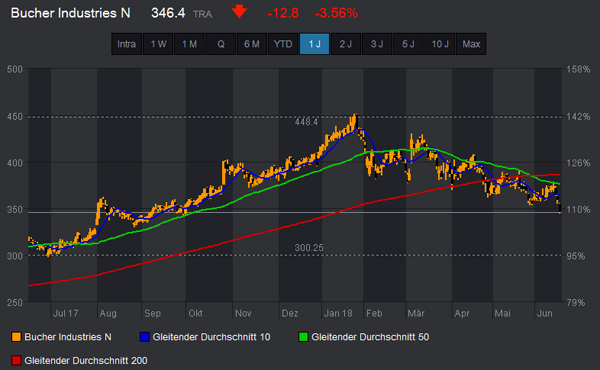
Task: Click the 110% percentage axis label
Action: (578, 210)
